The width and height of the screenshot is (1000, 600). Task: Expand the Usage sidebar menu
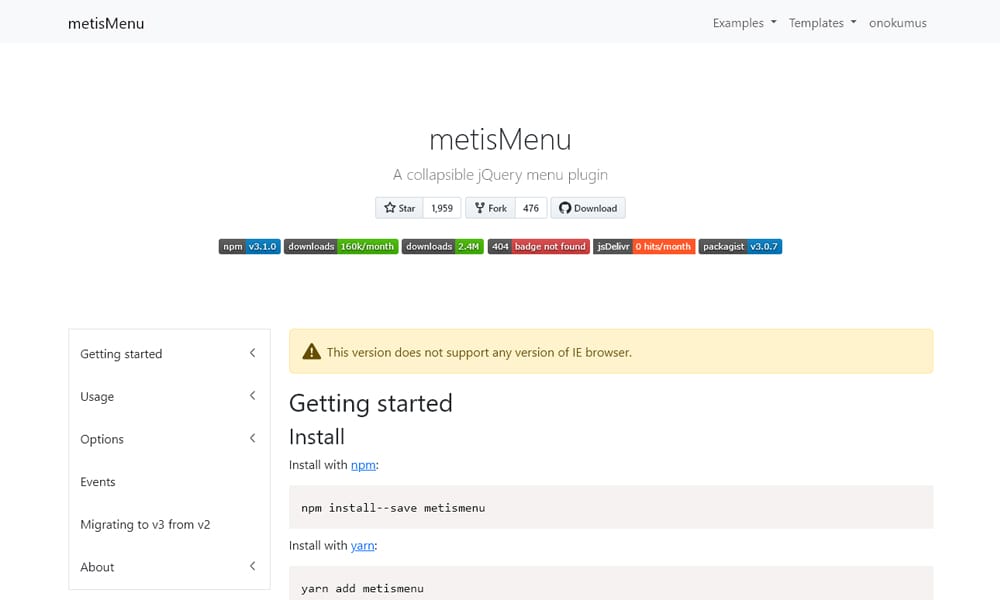169,396
